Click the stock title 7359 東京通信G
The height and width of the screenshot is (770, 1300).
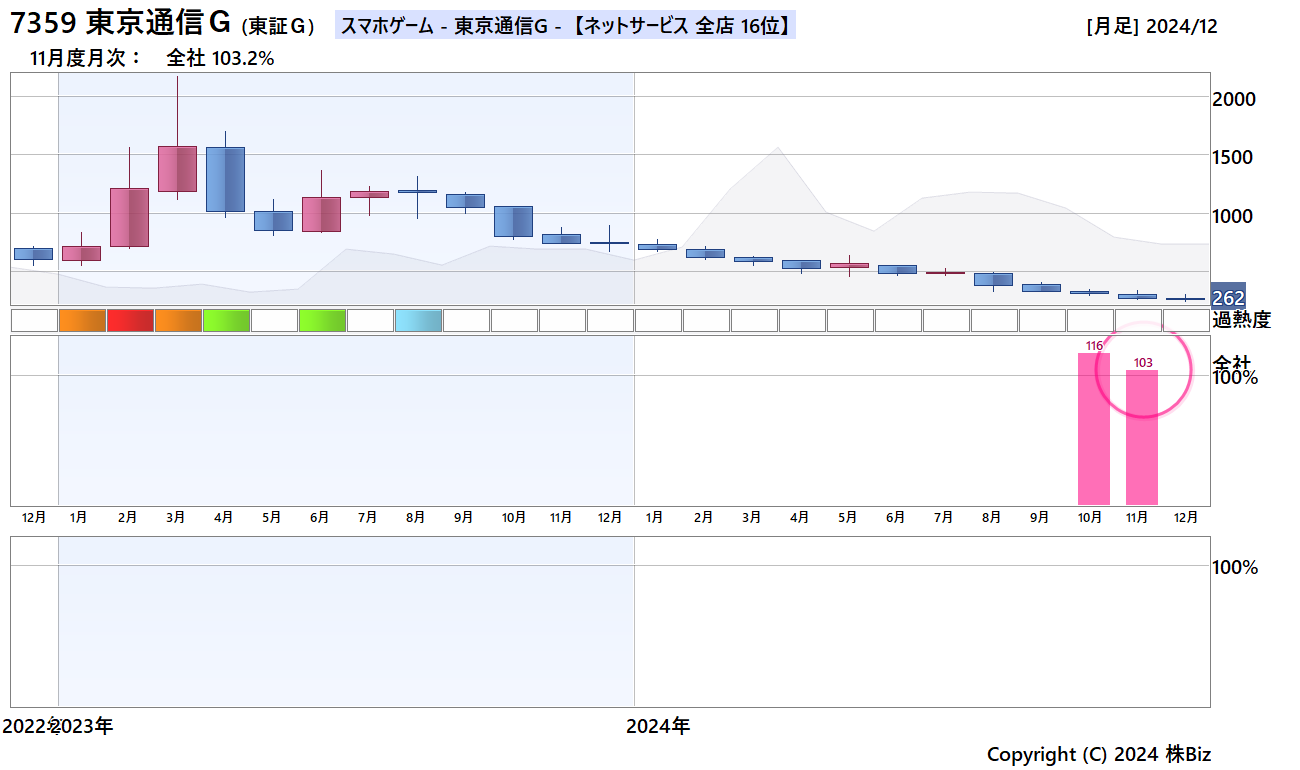pos(120,22)
